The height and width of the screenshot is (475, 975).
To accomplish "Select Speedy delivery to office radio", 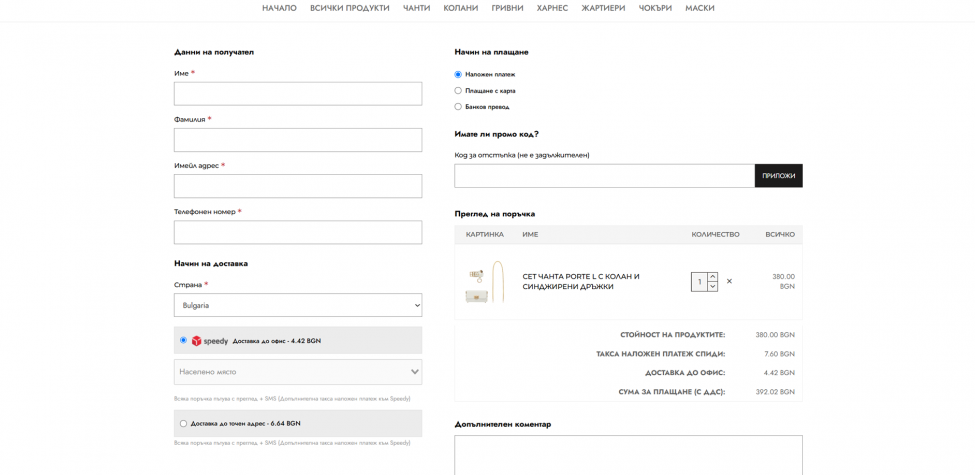I will pos(183,340).
